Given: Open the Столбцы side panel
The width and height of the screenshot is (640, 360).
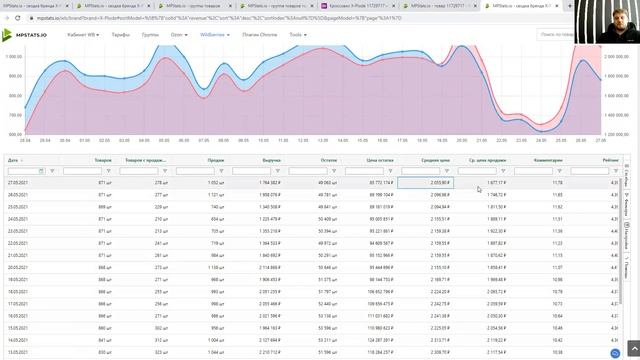Looking at the screenshot, I should tap(627, 176).
